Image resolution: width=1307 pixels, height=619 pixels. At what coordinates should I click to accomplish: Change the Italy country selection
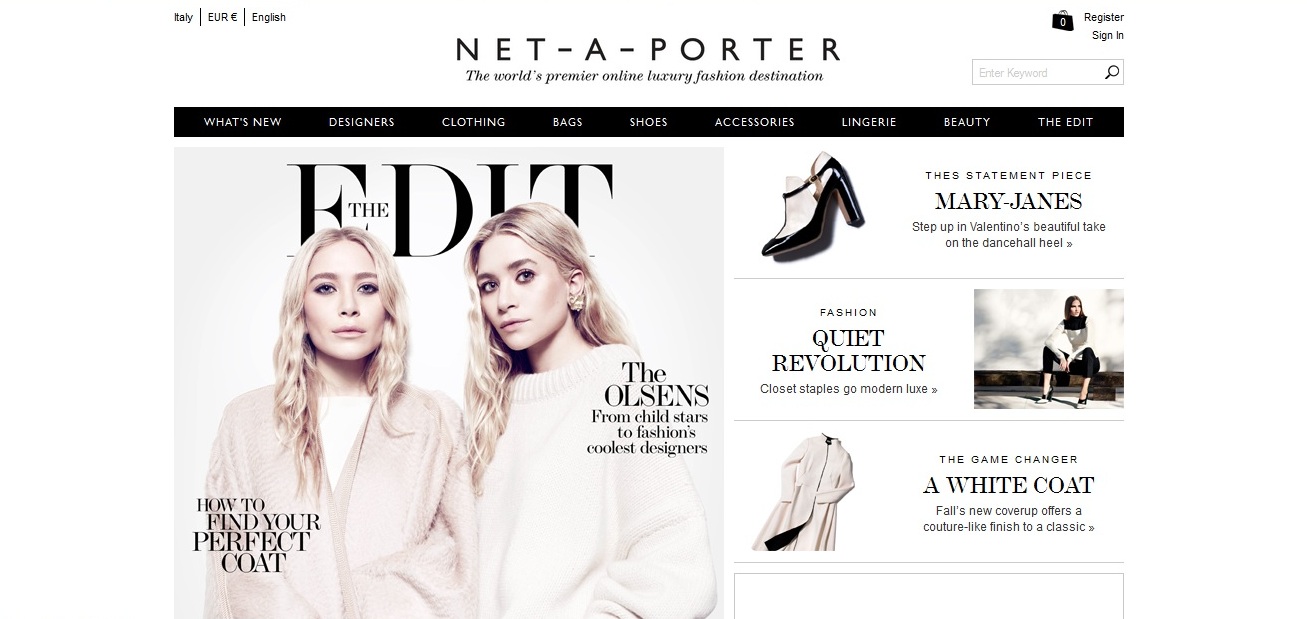183,17
